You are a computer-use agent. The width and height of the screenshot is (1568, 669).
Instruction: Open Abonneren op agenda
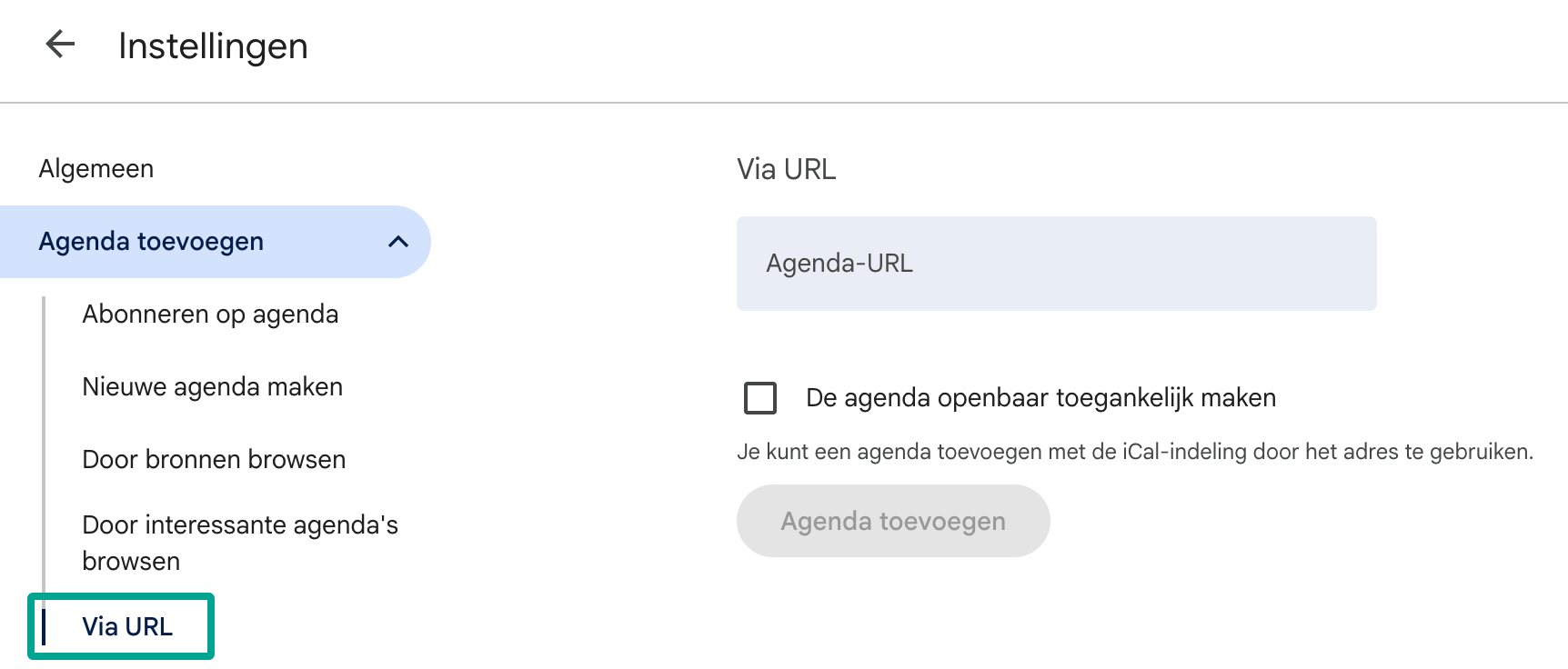[x=210, y=315]
